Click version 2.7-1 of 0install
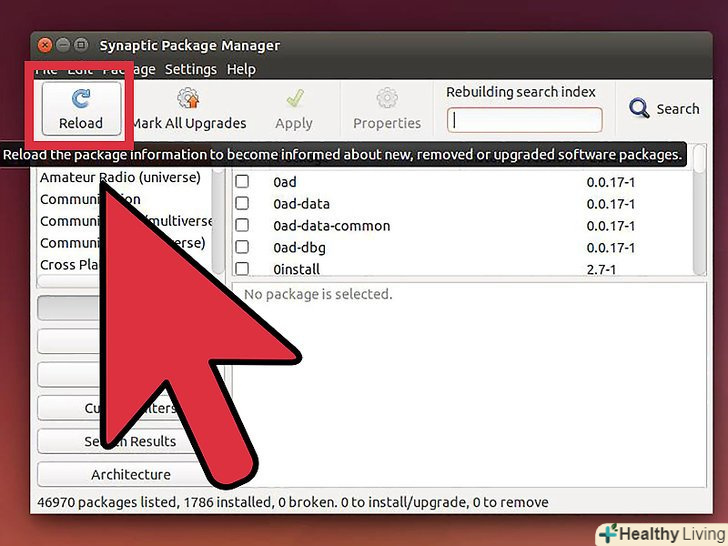 tap(601, 269)
